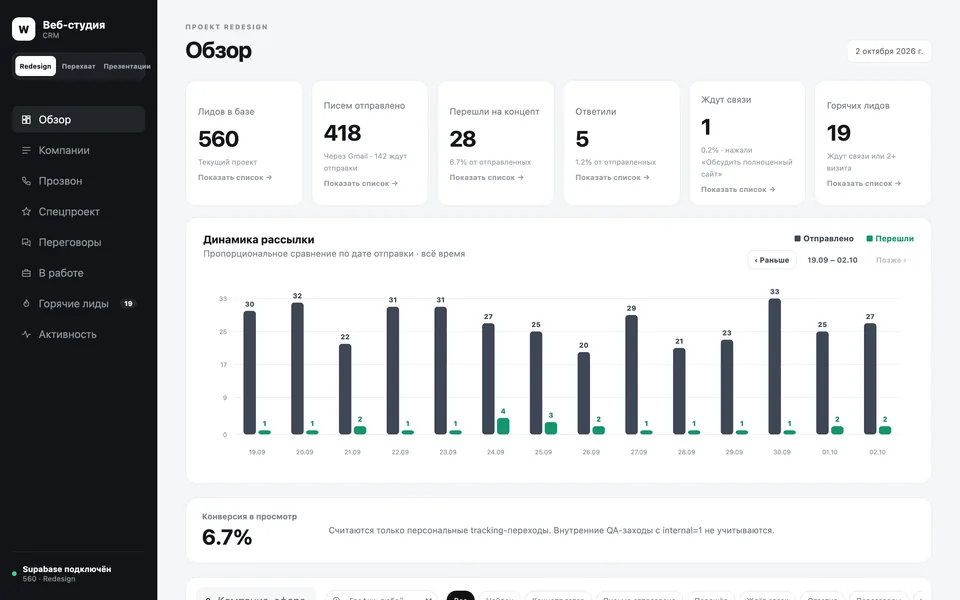Screen dimensions: 960x600
Task: Click the Обзор page heading
Action: click(219, 50)
